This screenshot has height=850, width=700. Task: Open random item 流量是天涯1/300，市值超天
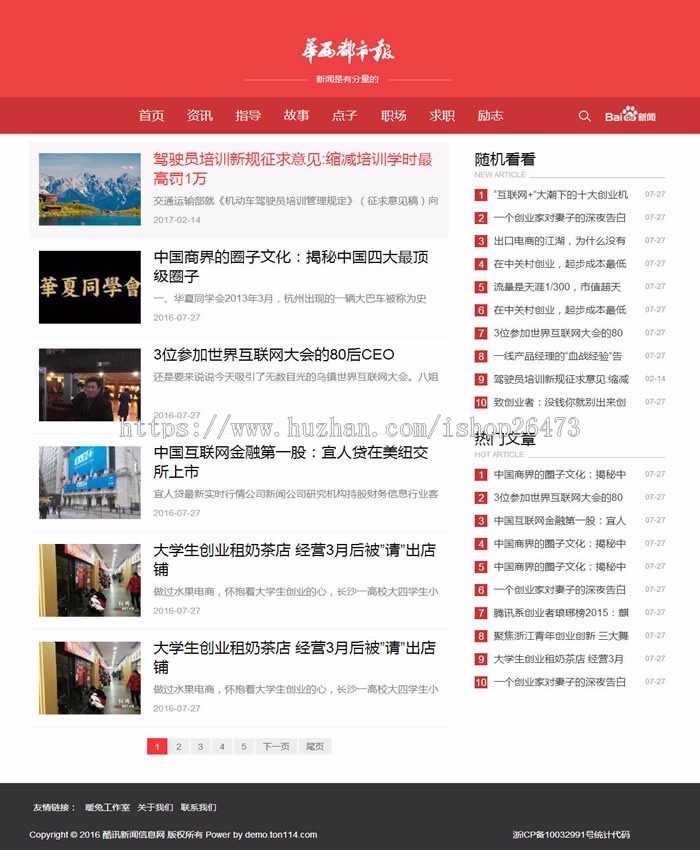[557, 287]
